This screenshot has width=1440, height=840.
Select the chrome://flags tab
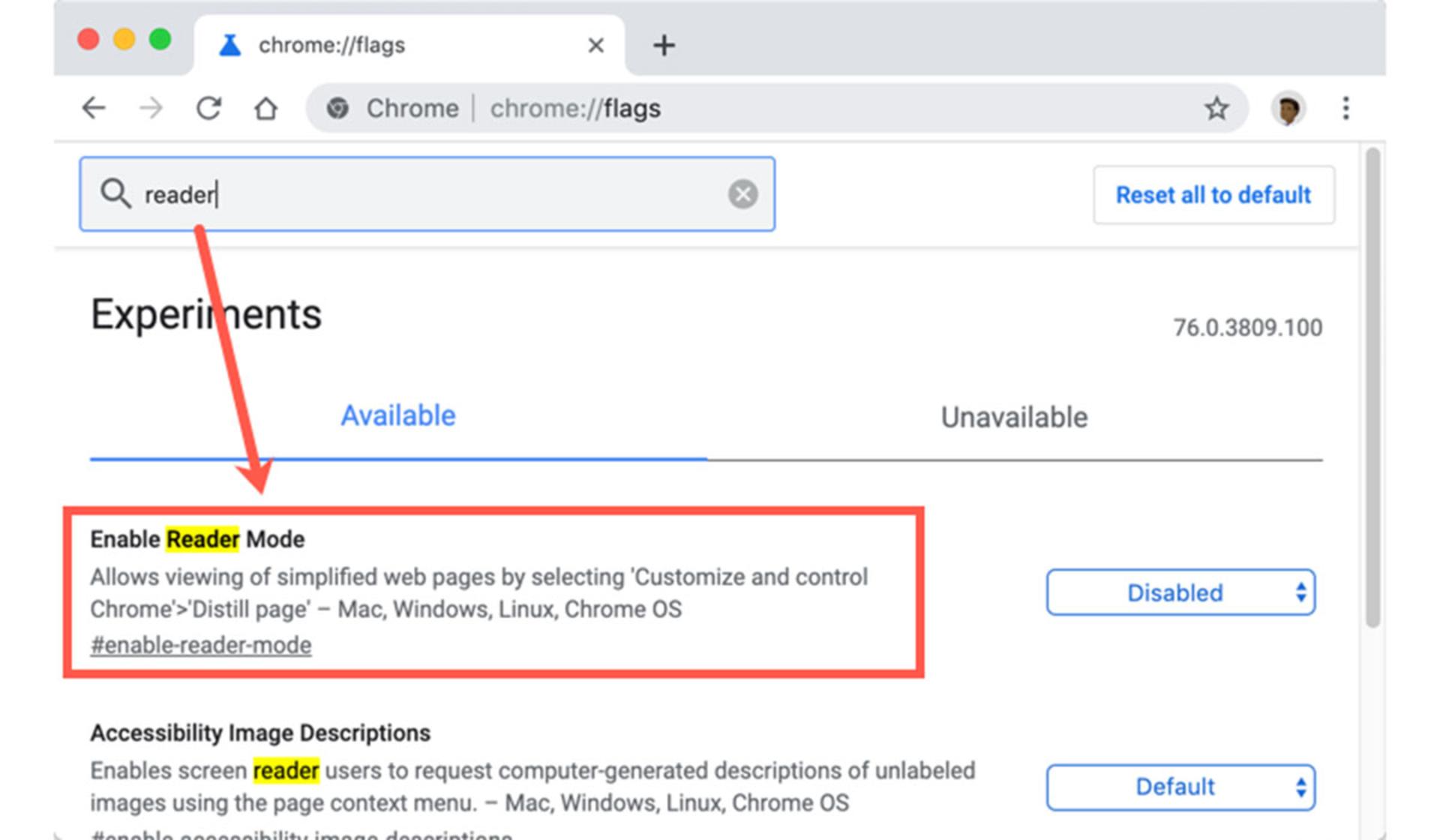click(x=409, y=45)
